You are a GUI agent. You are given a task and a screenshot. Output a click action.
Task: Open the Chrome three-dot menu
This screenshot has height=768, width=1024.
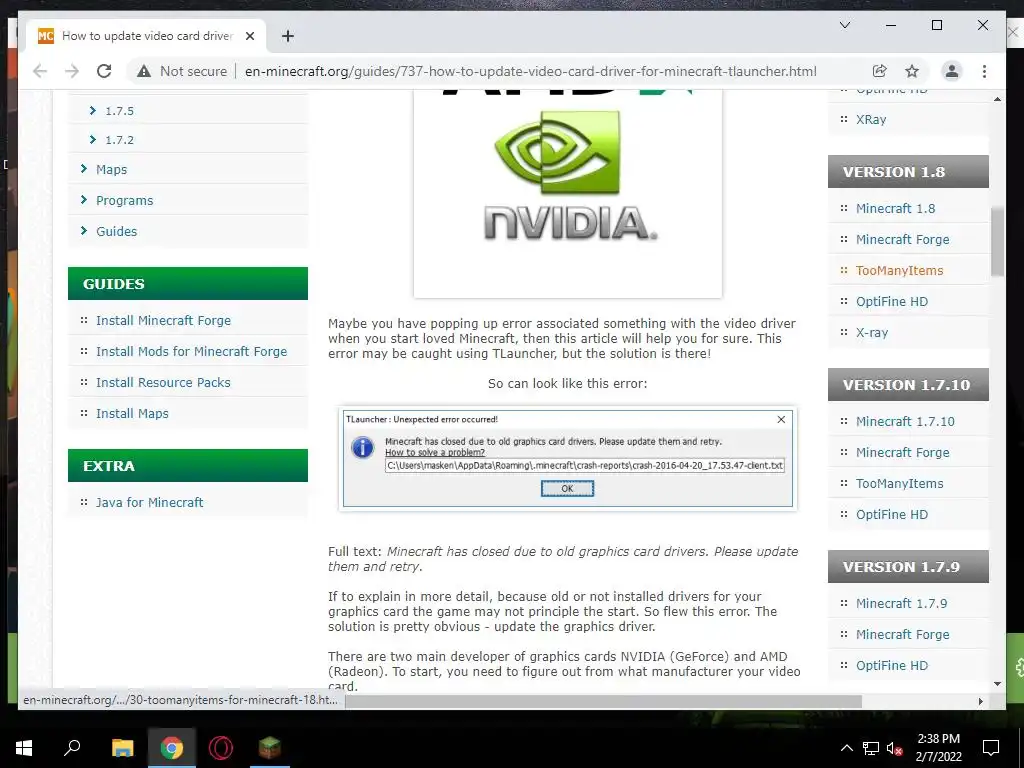pyautogui.click(x=984, y=71)
